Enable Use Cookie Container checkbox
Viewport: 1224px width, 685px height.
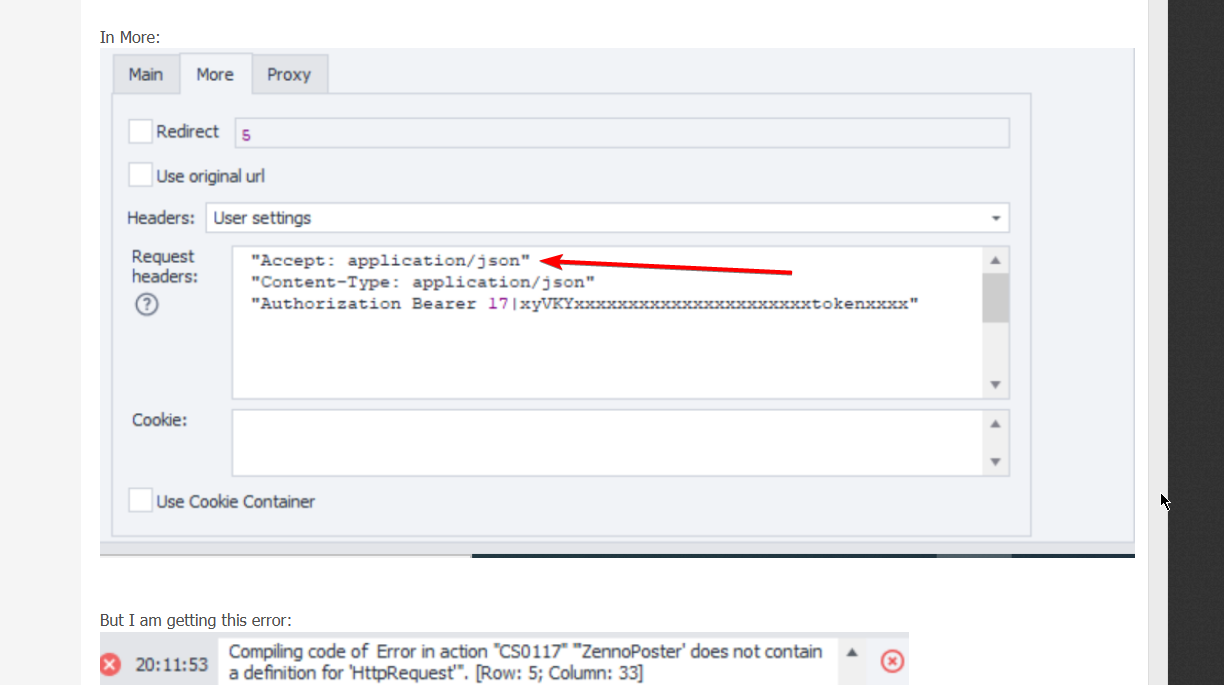(141, 501)
